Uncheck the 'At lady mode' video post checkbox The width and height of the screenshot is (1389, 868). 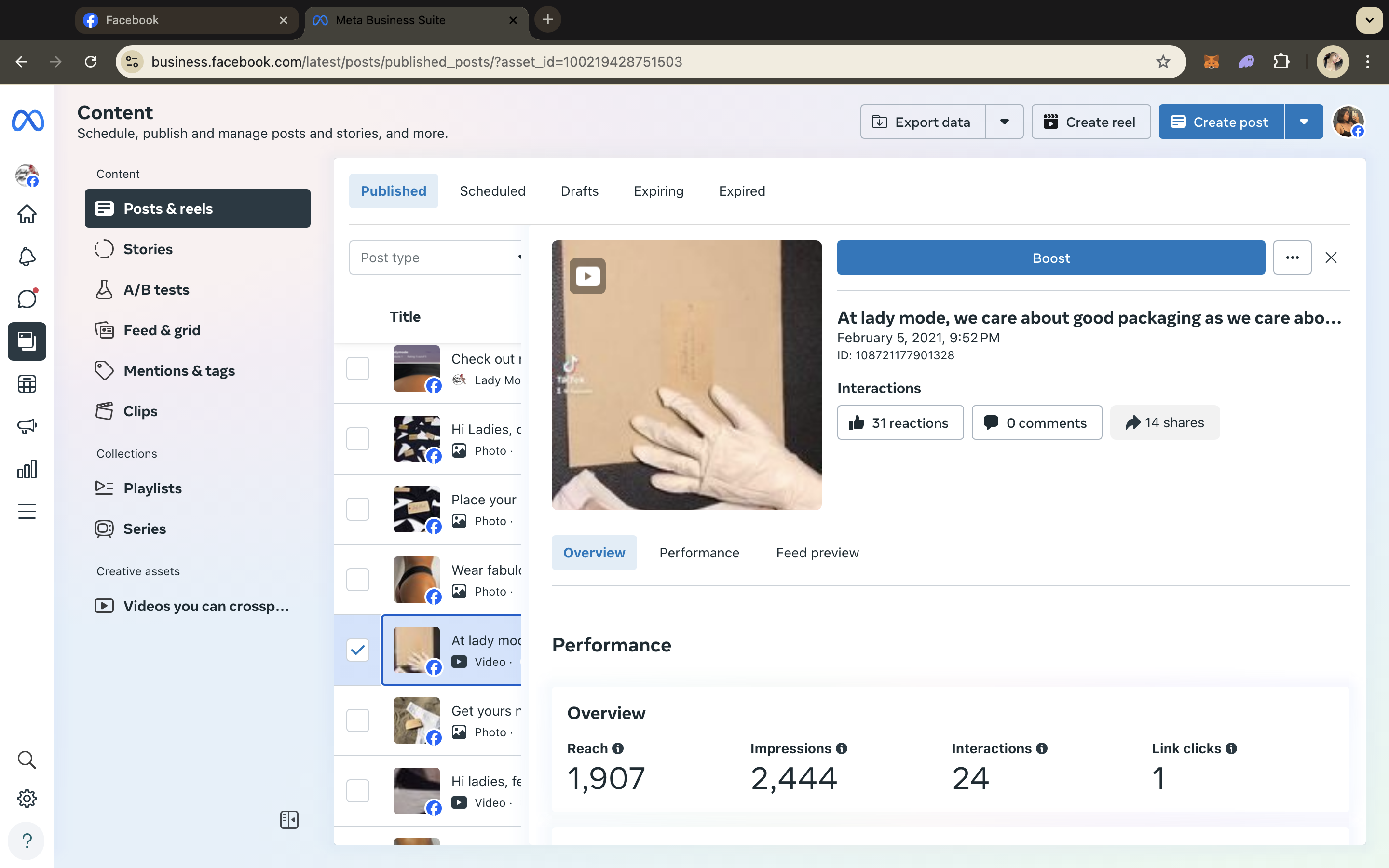click(357, 650)
